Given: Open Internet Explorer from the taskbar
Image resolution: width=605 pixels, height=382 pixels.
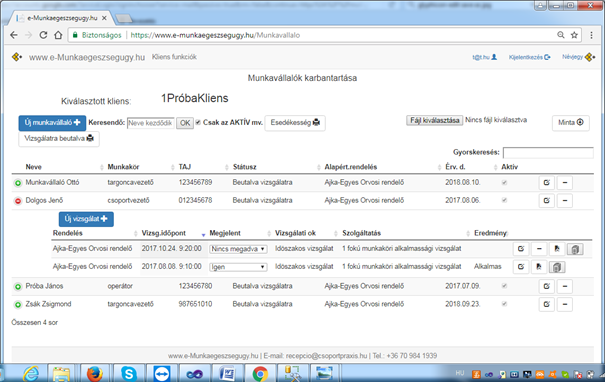Looking at the screenshot, I should 31,374.
